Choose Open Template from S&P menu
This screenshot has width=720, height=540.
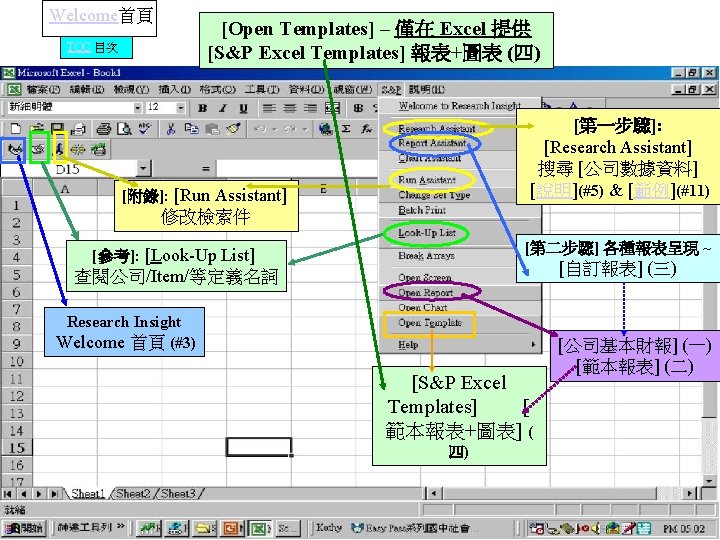click(430, 322)
